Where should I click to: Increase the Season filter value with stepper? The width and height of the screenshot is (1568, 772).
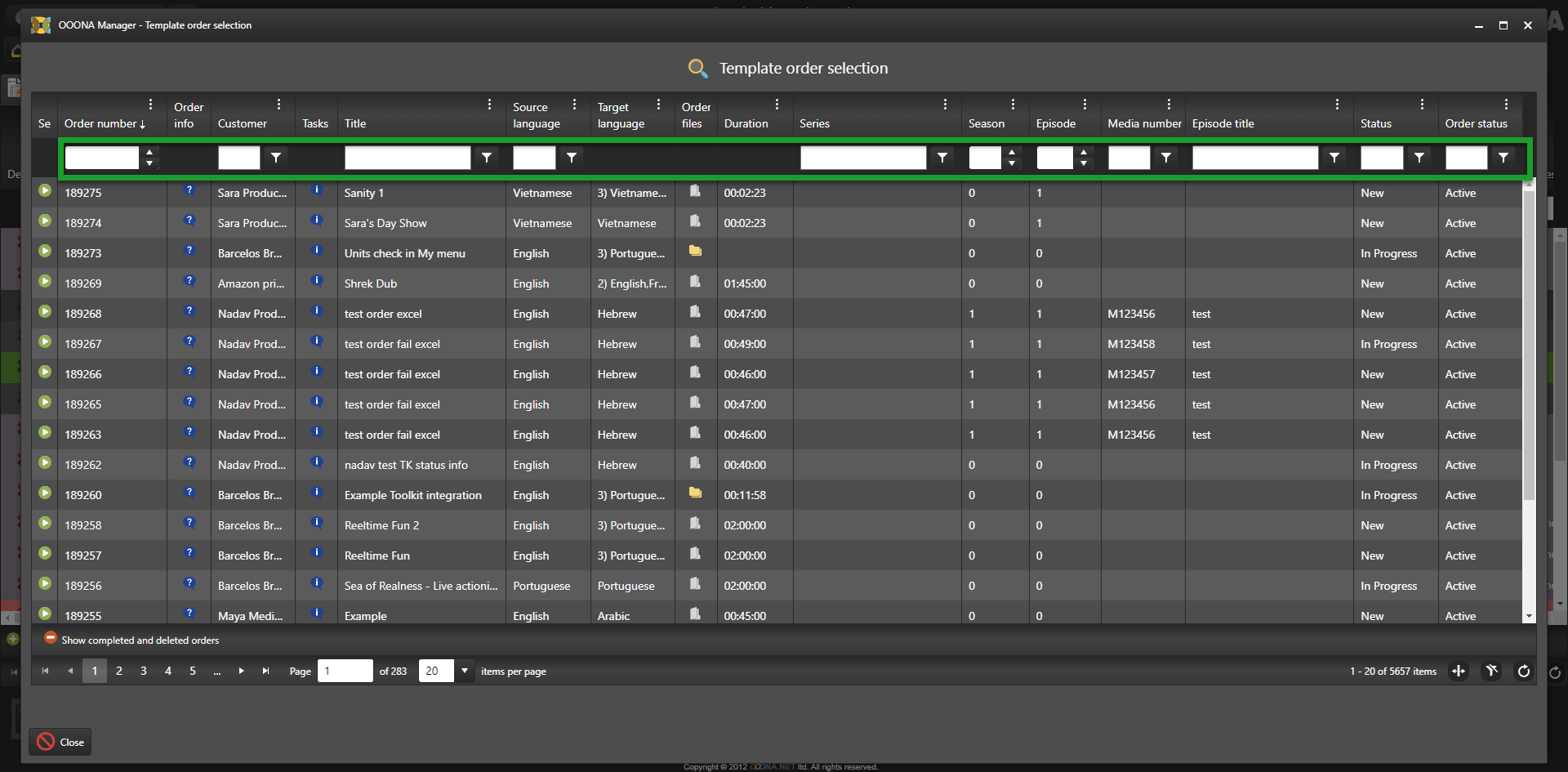tap(1012, 152)
